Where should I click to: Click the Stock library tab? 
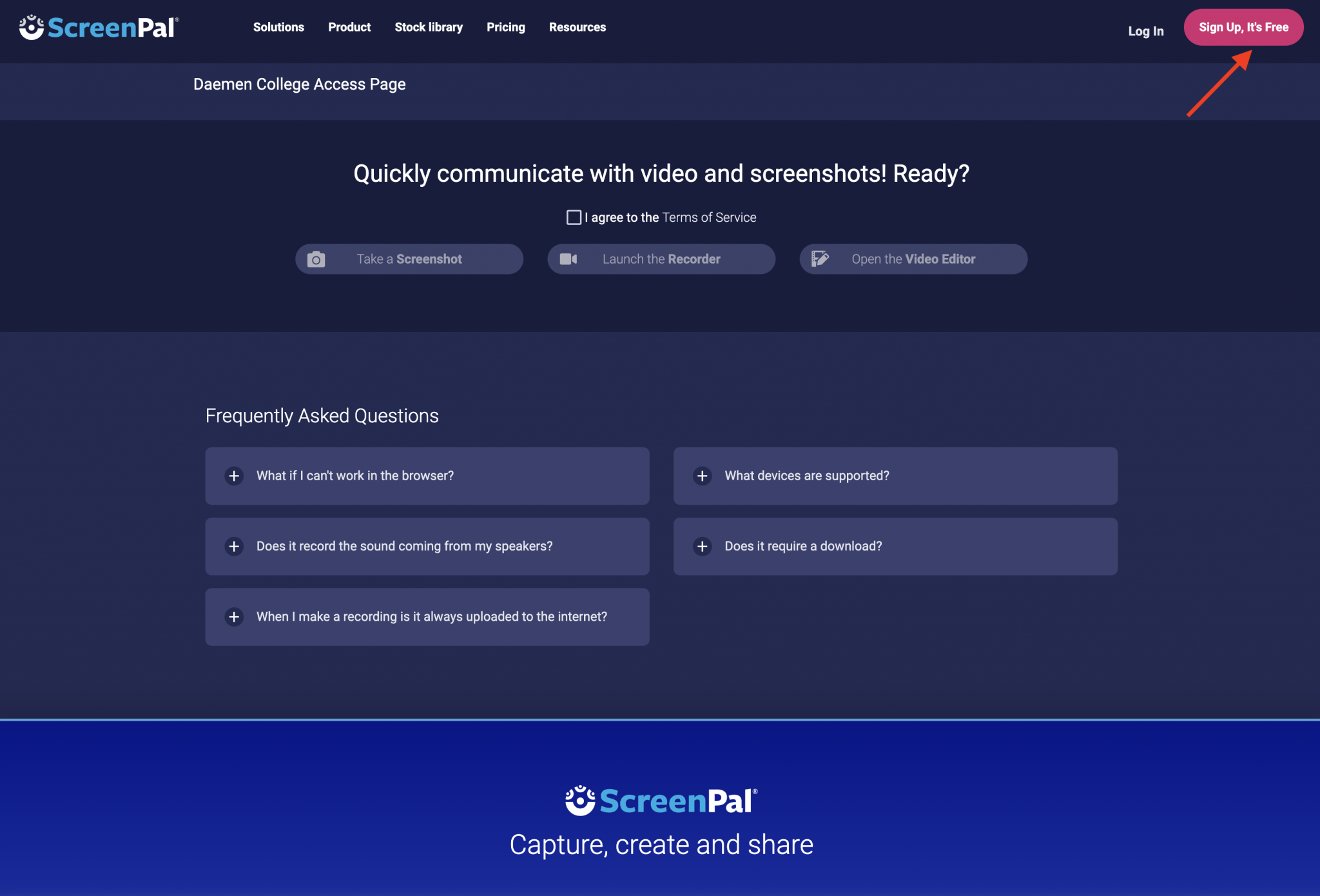click(428, 27)
